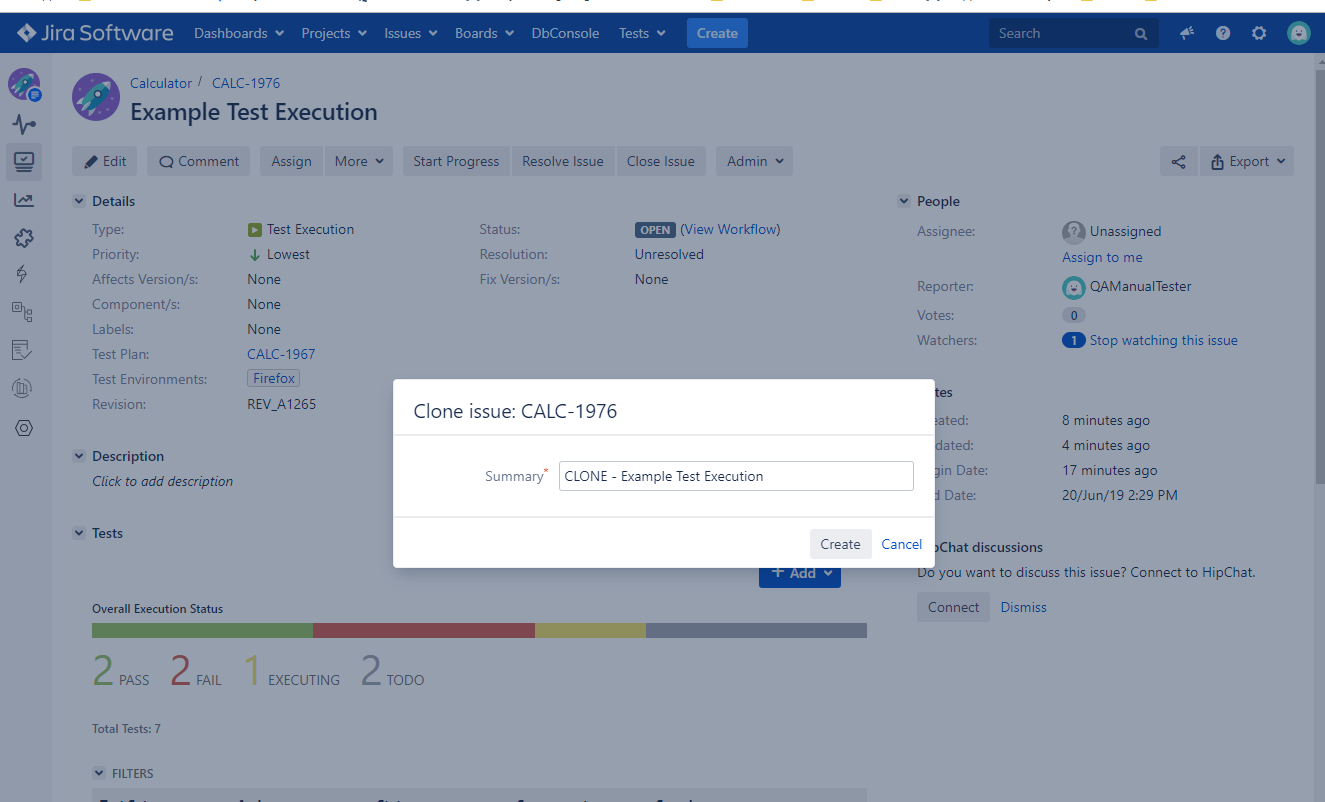
Task: Open the help question mark icon
Action: tap(1223, 33)
